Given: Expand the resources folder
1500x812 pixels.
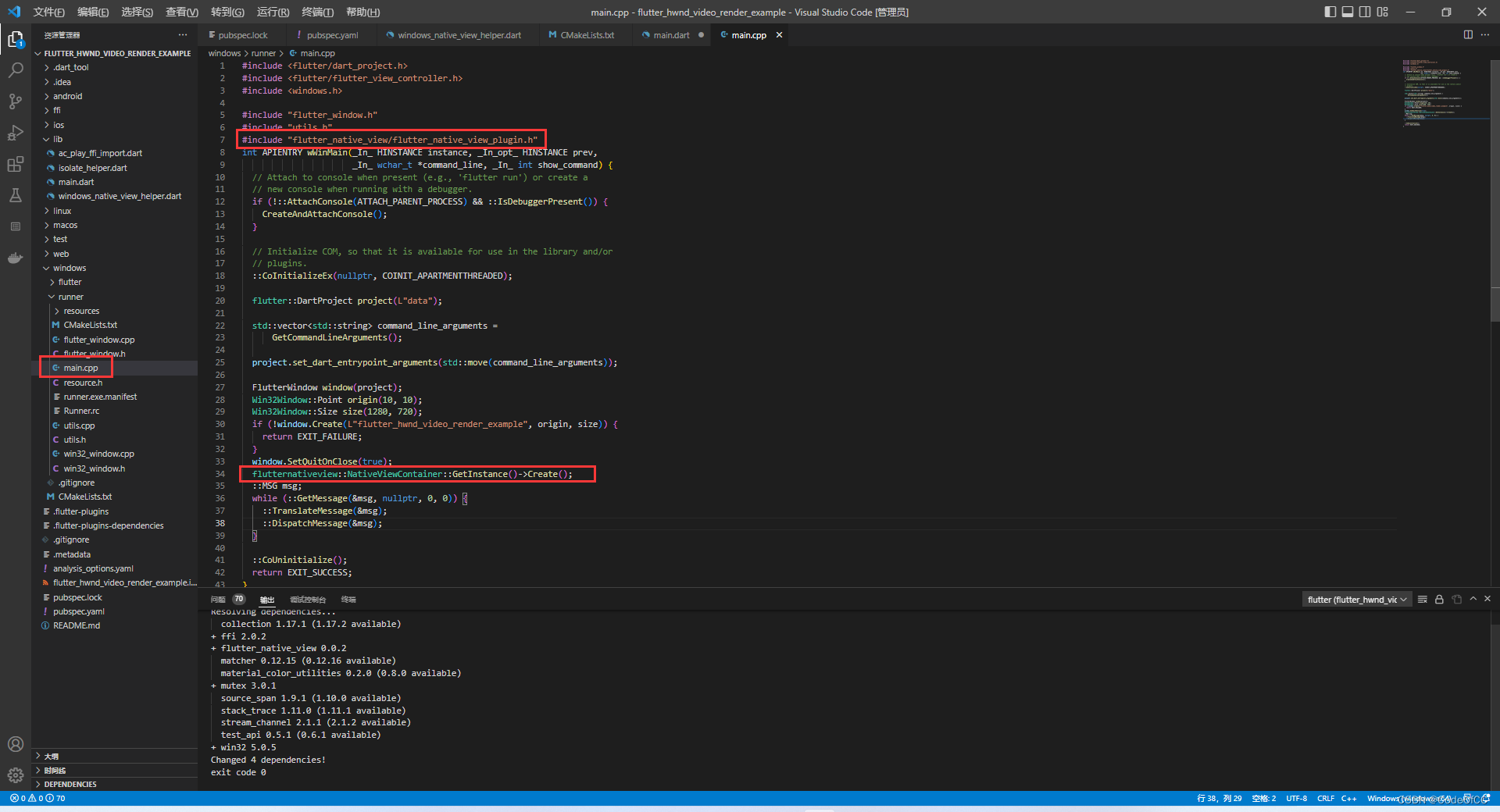Looking at the screenshot, I should 81,311.
